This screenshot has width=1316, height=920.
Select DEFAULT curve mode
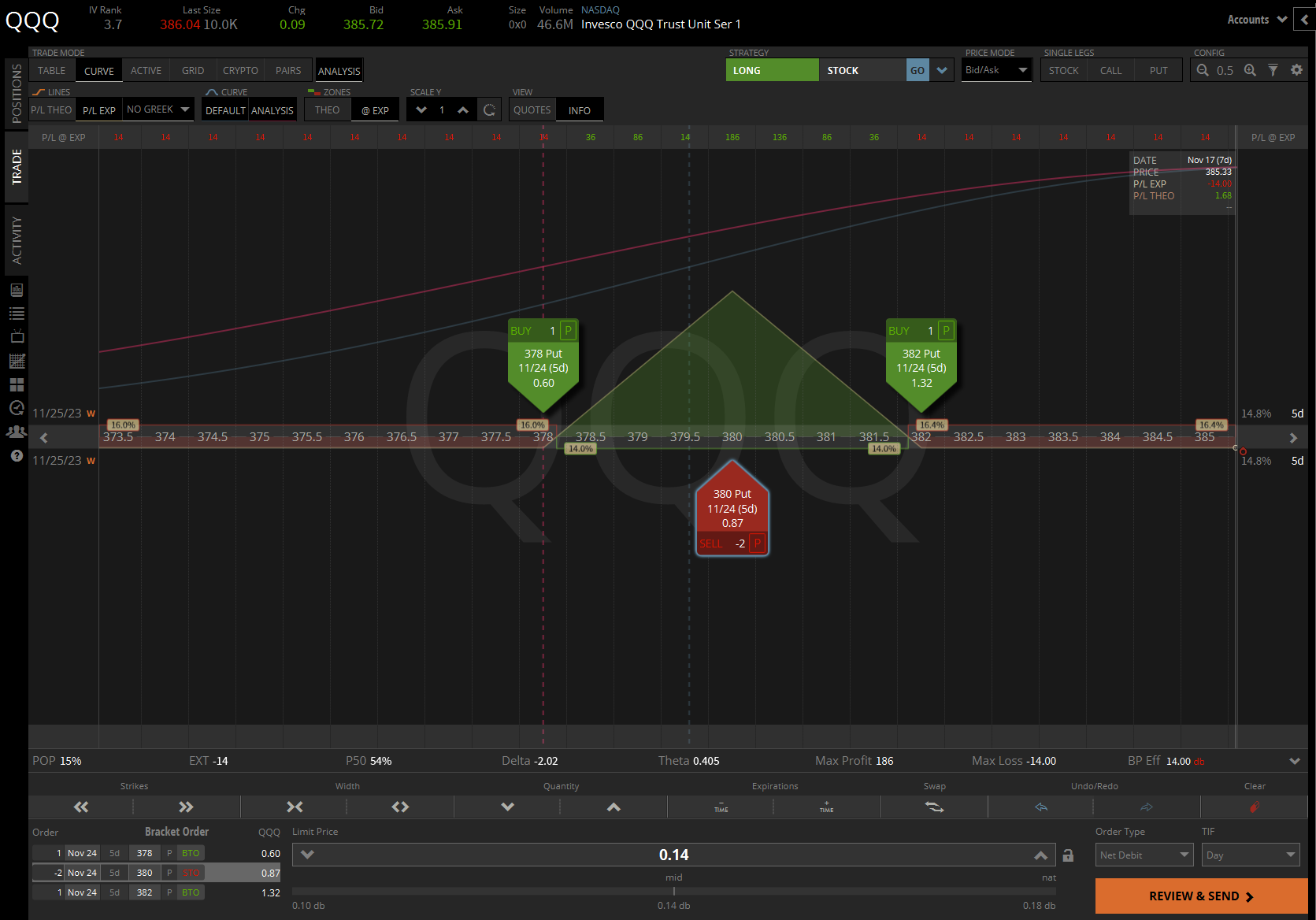pos(225,110)
